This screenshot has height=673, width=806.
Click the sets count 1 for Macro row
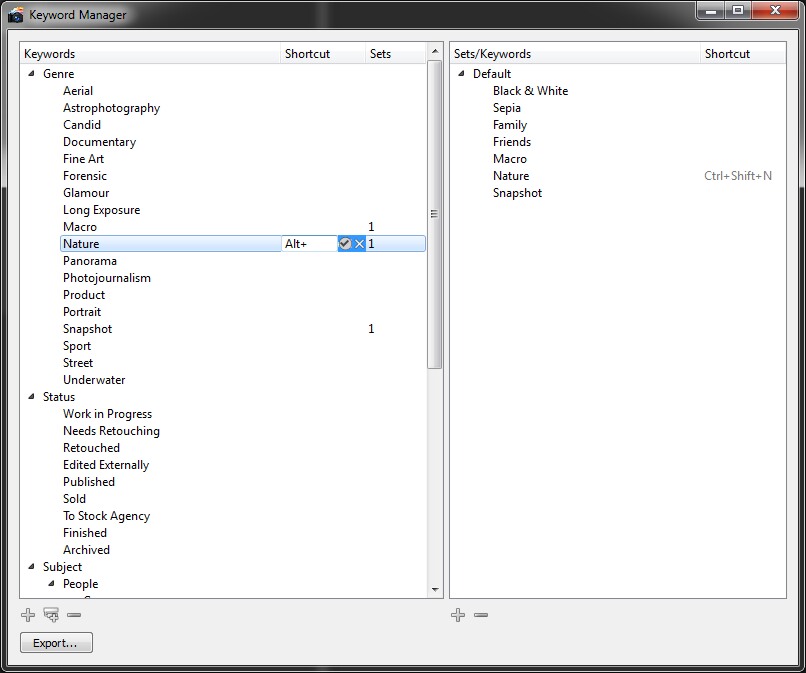pos(371,227)
